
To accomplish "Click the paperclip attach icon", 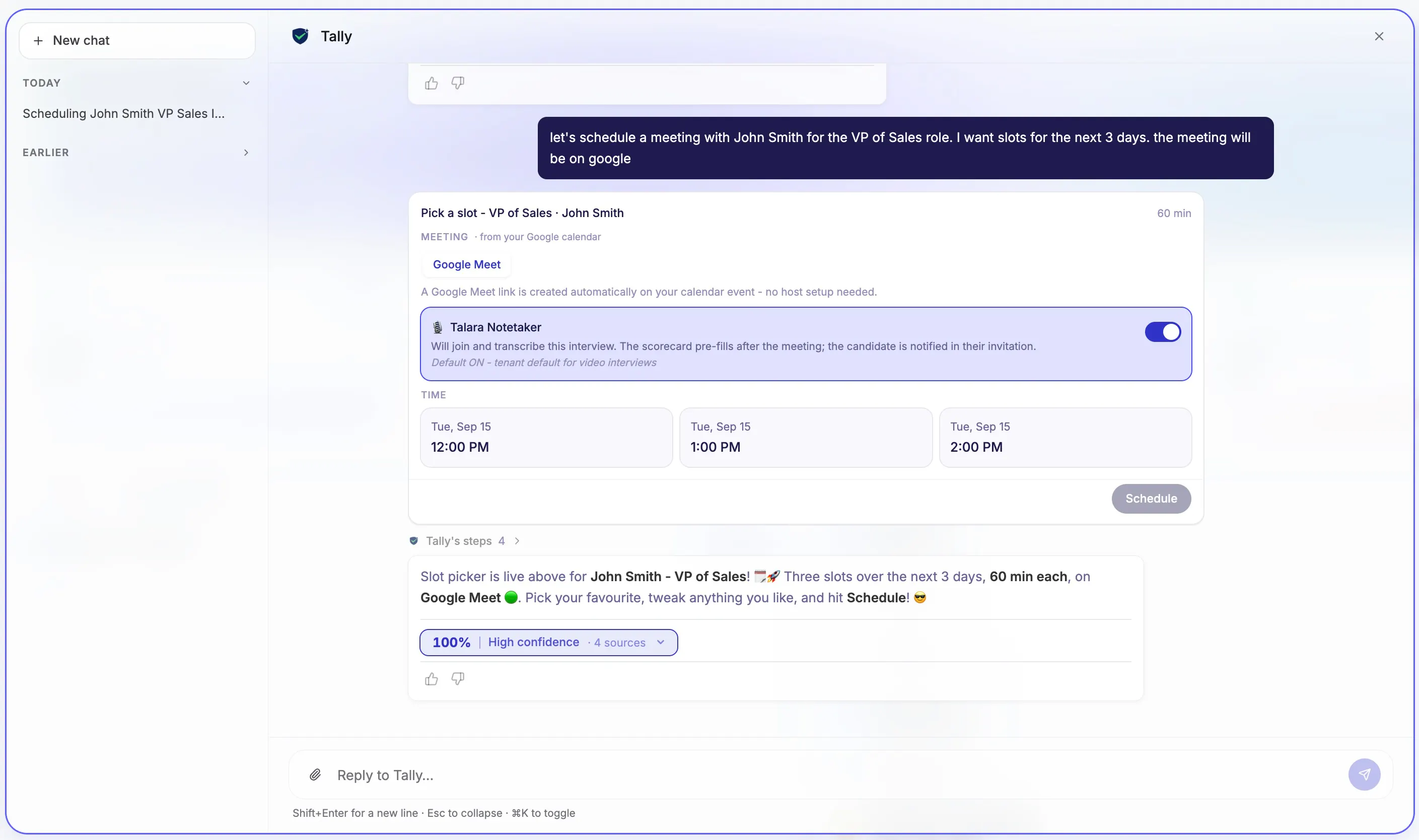I will [315, 775].
